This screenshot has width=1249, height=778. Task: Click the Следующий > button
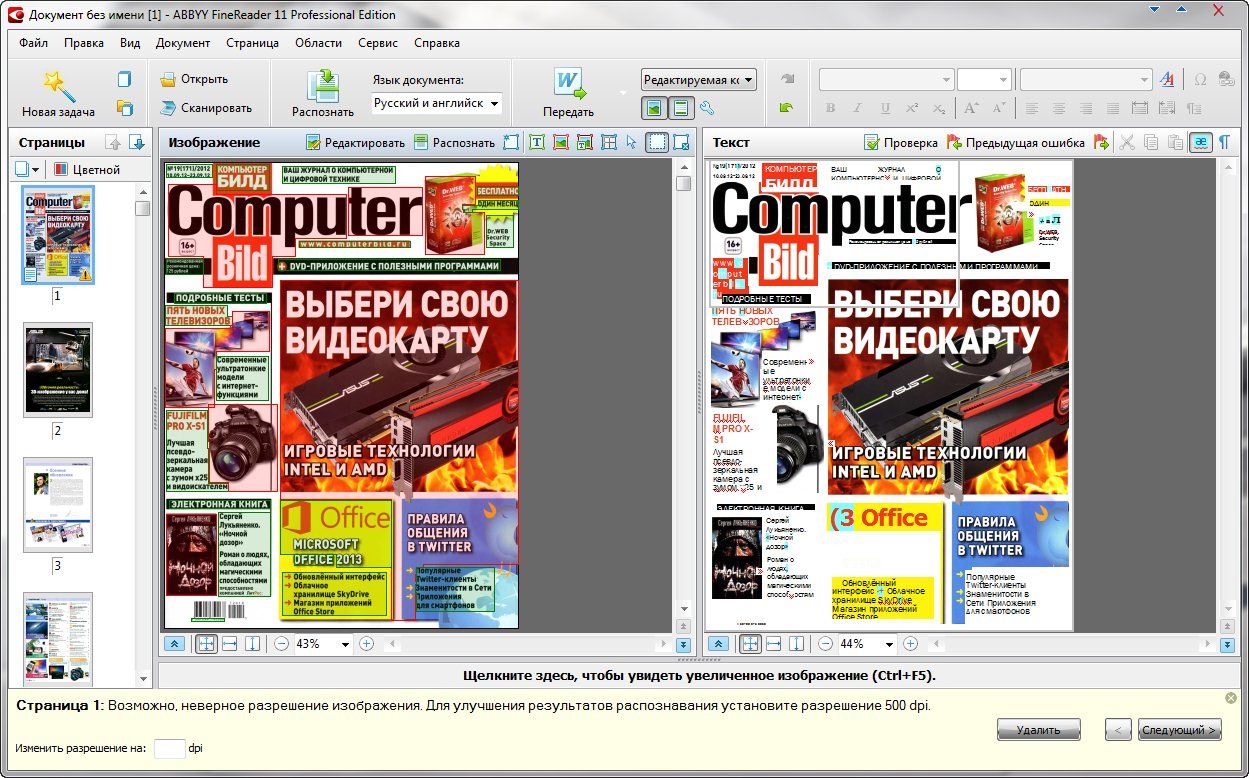click(1180, 730)
